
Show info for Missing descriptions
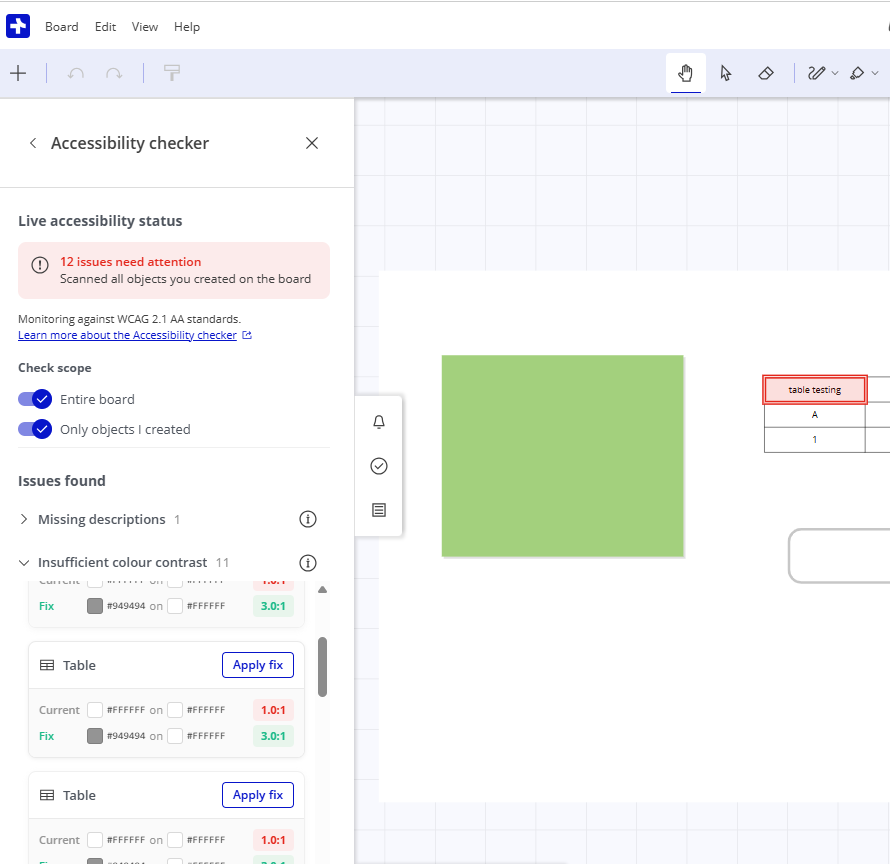(308, 519)
